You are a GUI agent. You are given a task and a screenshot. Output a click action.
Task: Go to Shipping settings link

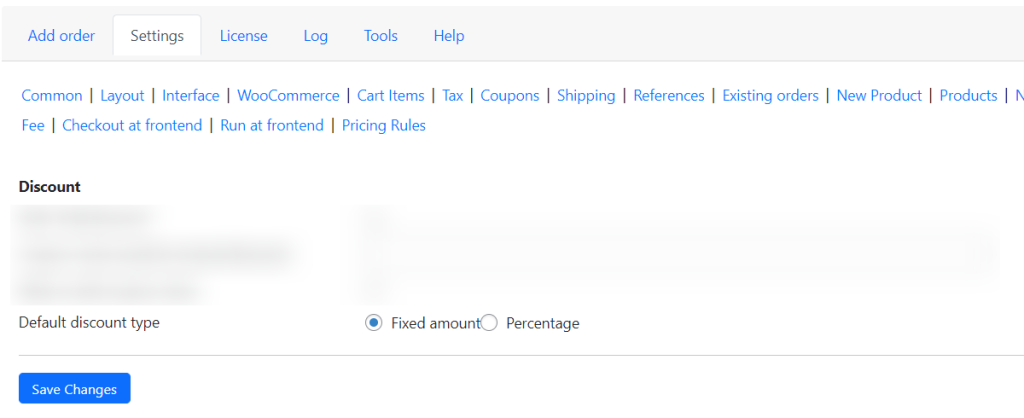pos(586,95)
